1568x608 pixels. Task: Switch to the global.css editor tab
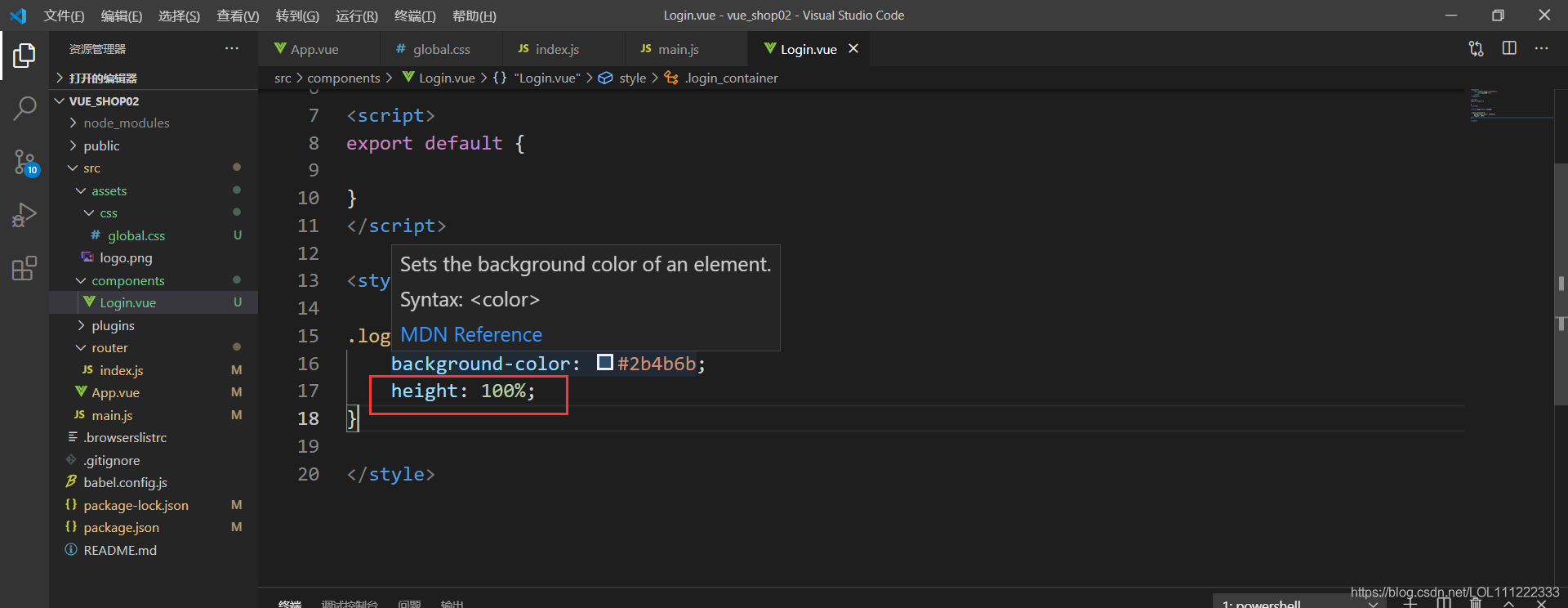click(x=441, y=49)
